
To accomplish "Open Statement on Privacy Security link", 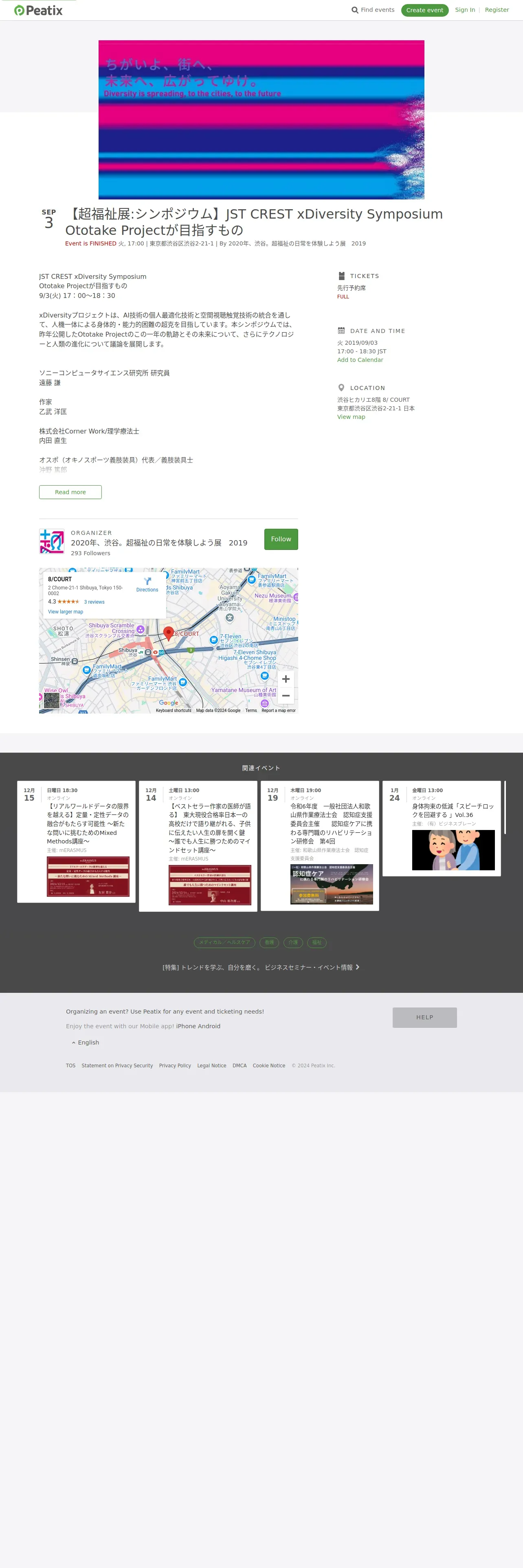I will [x=117, y=1066].
